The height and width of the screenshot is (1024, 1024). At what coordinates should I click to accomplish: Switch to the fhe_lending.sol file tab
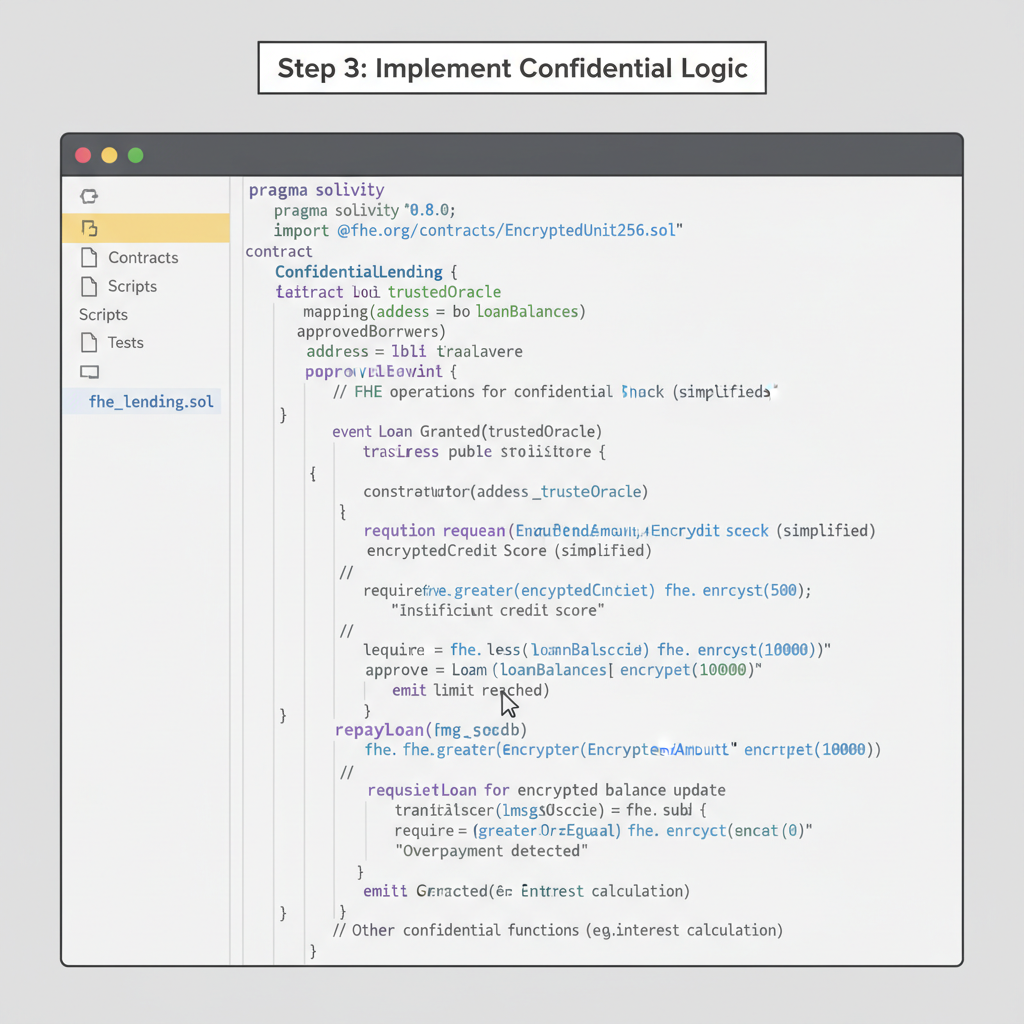[x=150, y=401]
